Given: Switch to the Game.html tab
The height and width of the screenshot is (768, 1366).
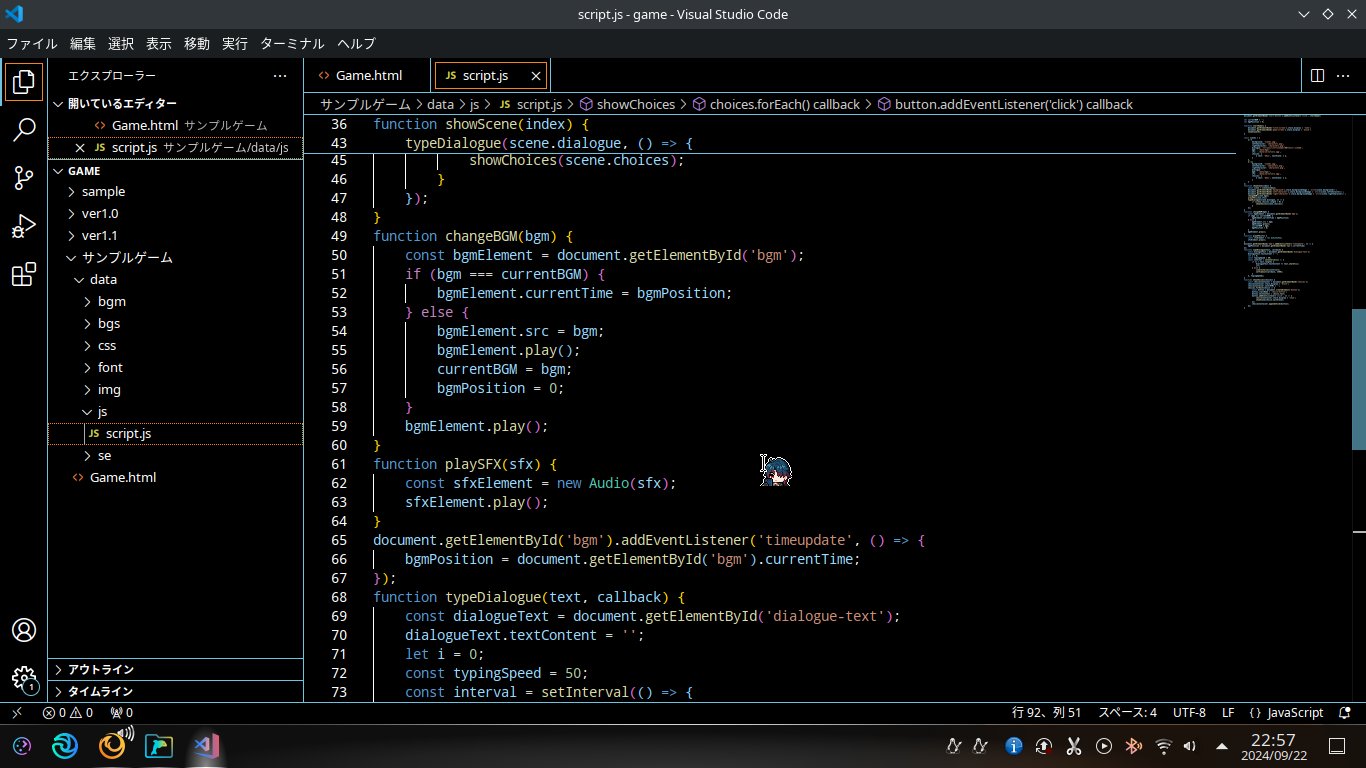Looking at the screenshot, I should click(x=368, y=76).
